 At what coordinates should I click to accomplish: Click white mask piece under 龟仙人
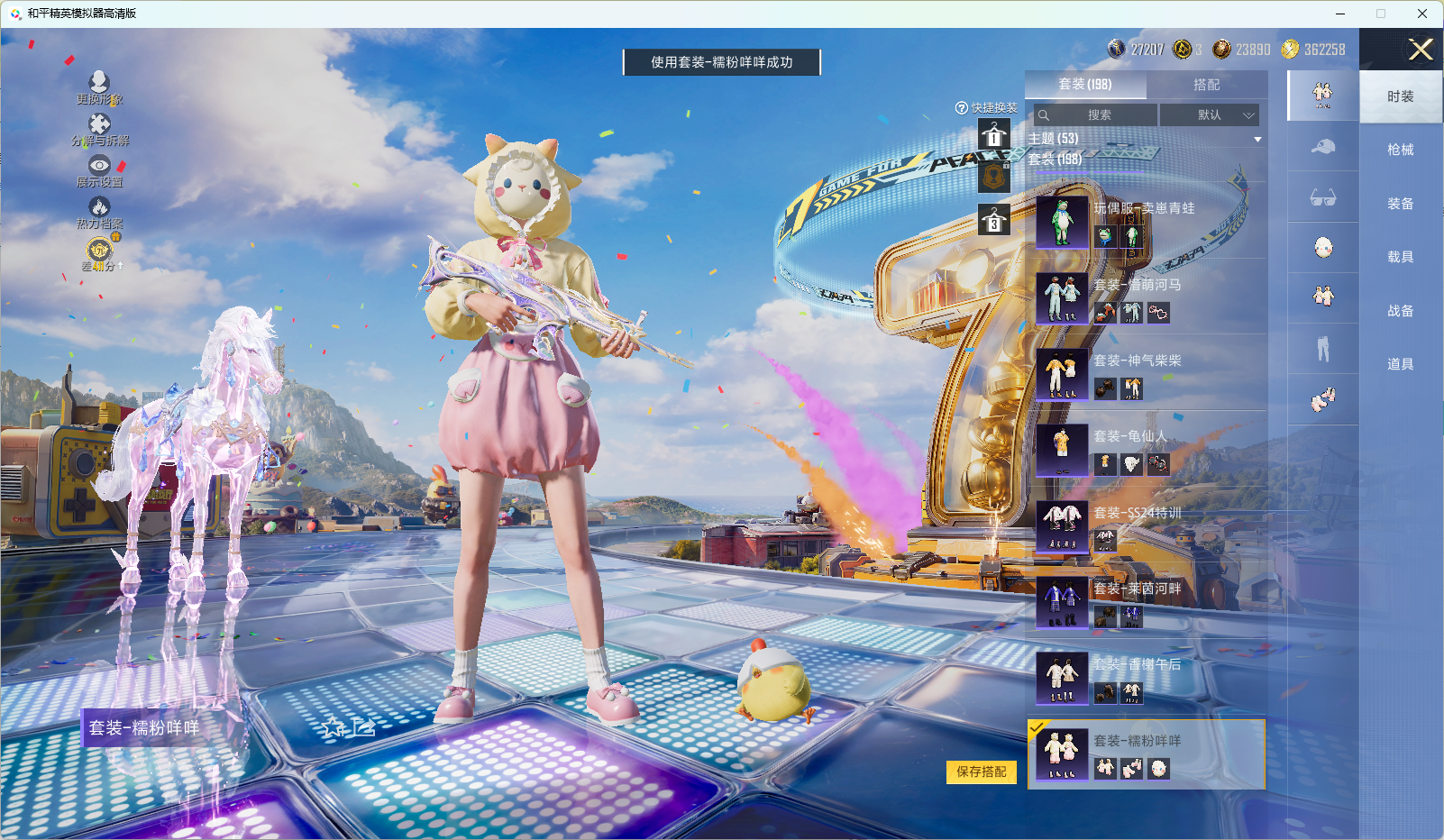(x=1132, y=464)
